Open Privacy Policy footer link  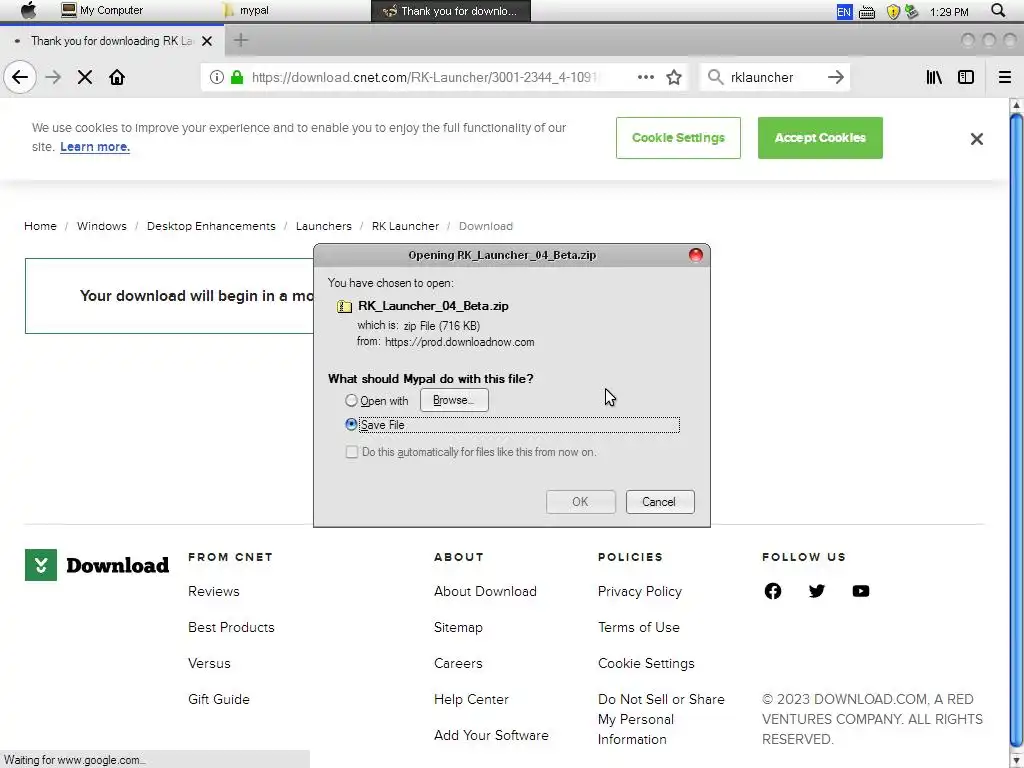[640, 591]
